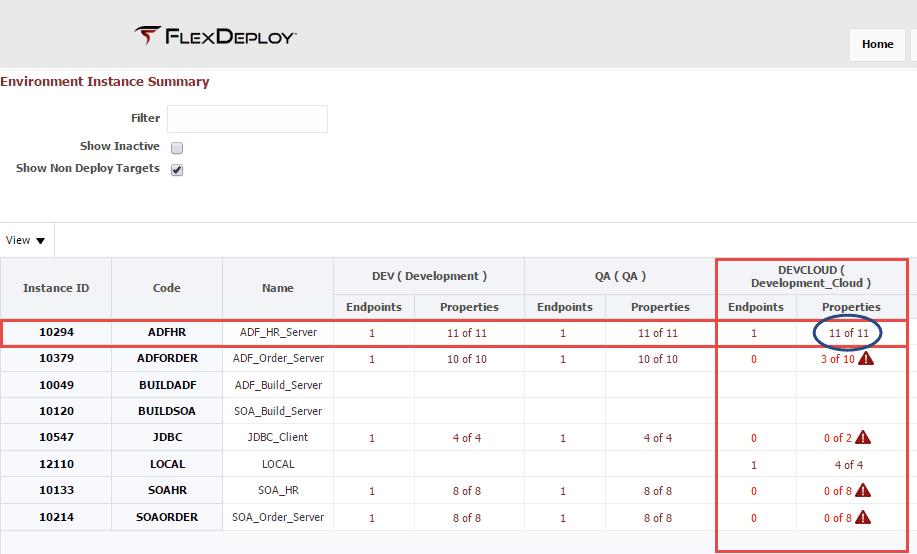
Task: Click the SOAHR code cell
Action: 167,490
